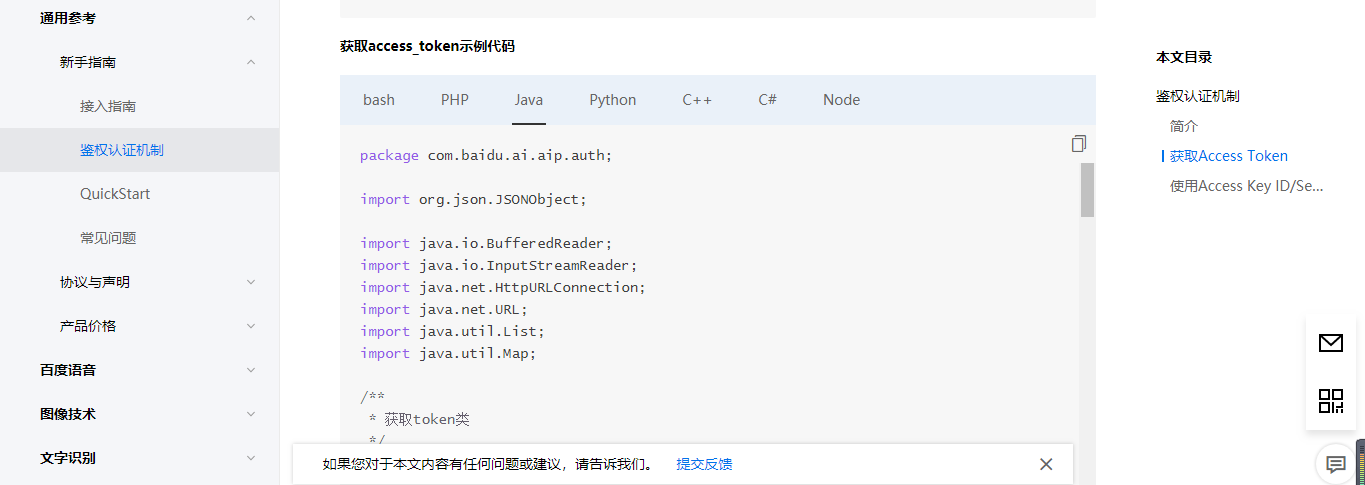This screenshot has width=1365, height=485.
Task: Expand the 产品价格 section chevron
Action: tap(251, 326)
